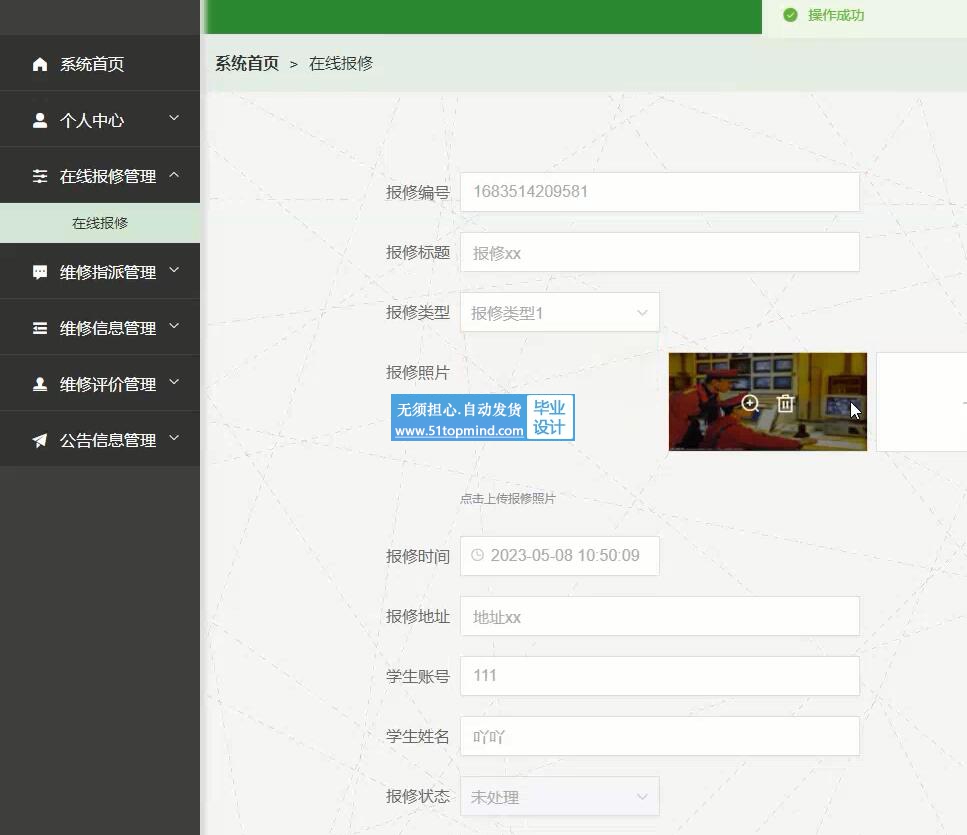Select 在线报修 submenu item
This screenshot has width=967, height=835.
click(100, 223)
